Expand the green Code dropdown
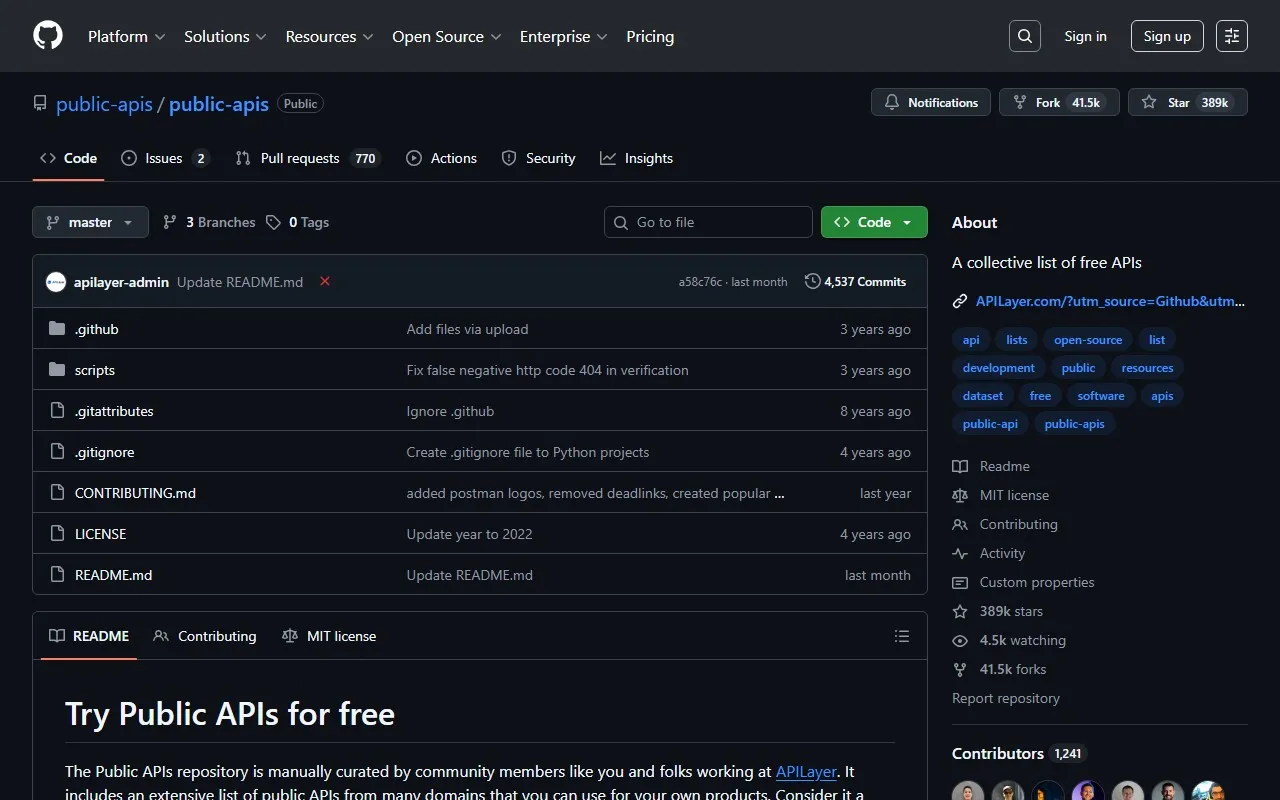The height and width of the screenshot is (800, 1280). (873, 221)
